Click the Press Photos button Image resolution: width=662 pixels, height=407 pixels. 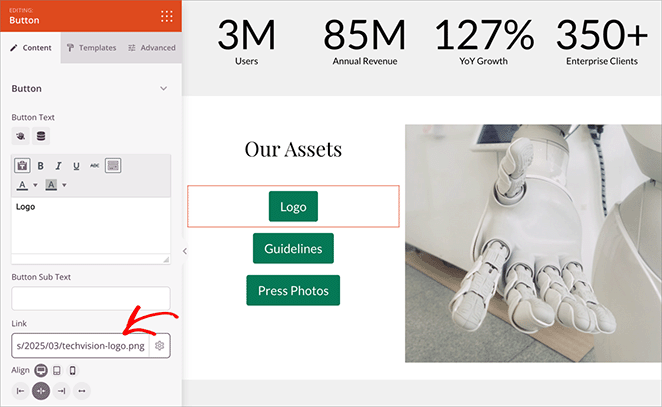click(293, 290)
